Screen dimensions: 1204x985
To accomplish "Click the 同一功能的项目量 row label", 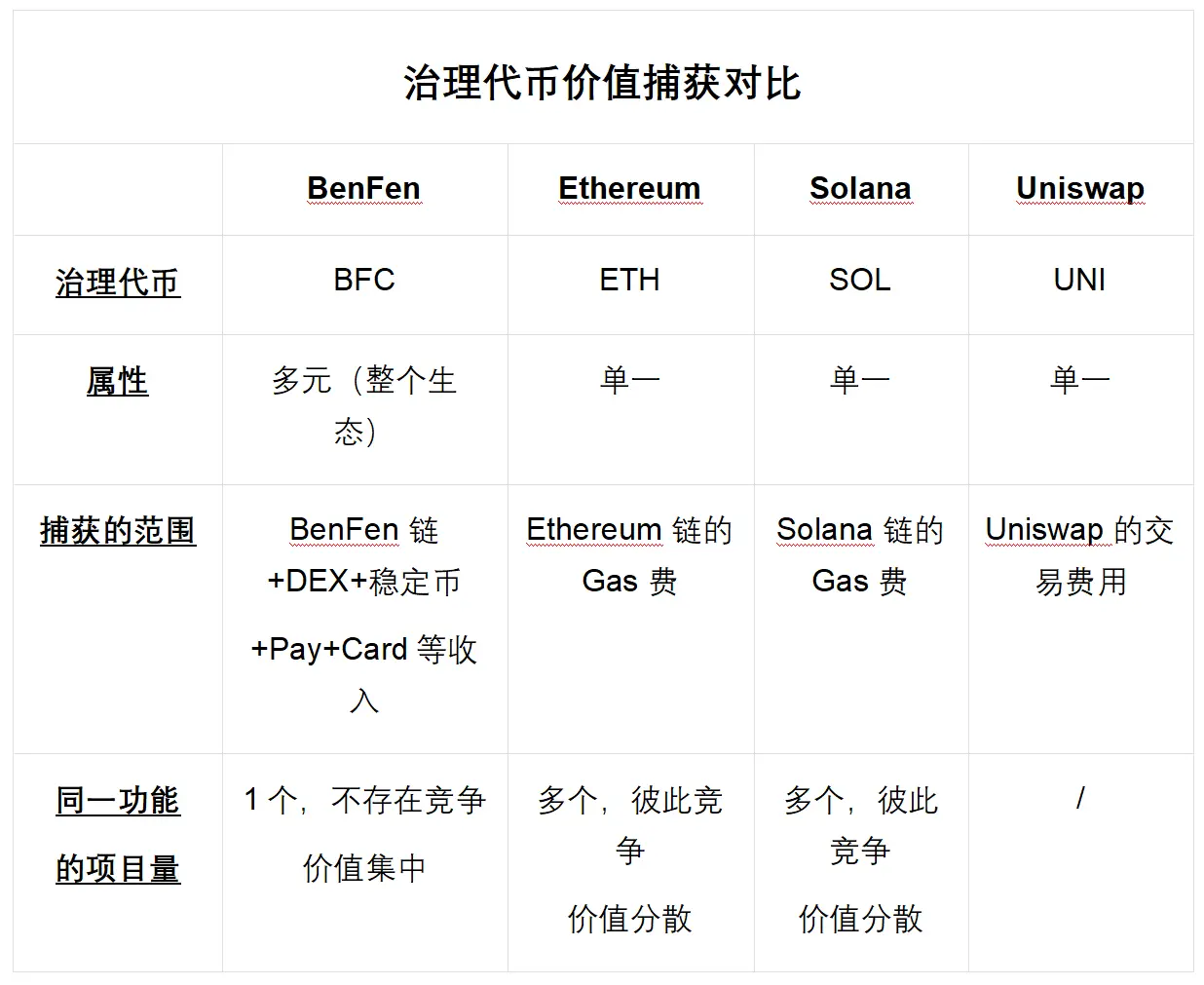I will click(x=118, y=834).
